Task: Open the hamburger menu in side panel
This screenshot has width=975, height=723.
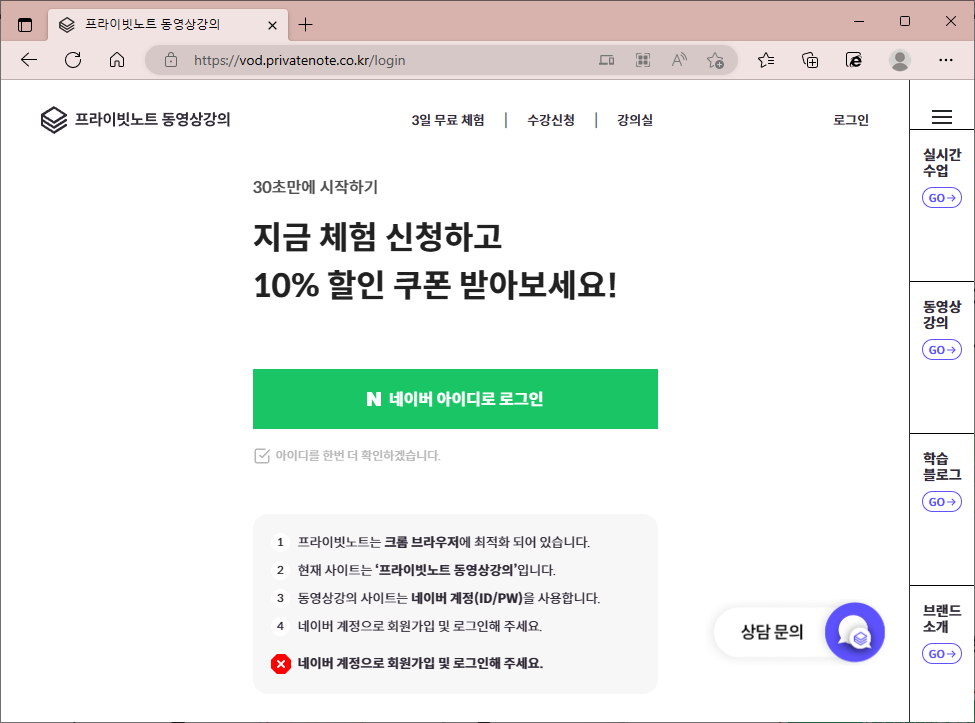Action: 941,117
